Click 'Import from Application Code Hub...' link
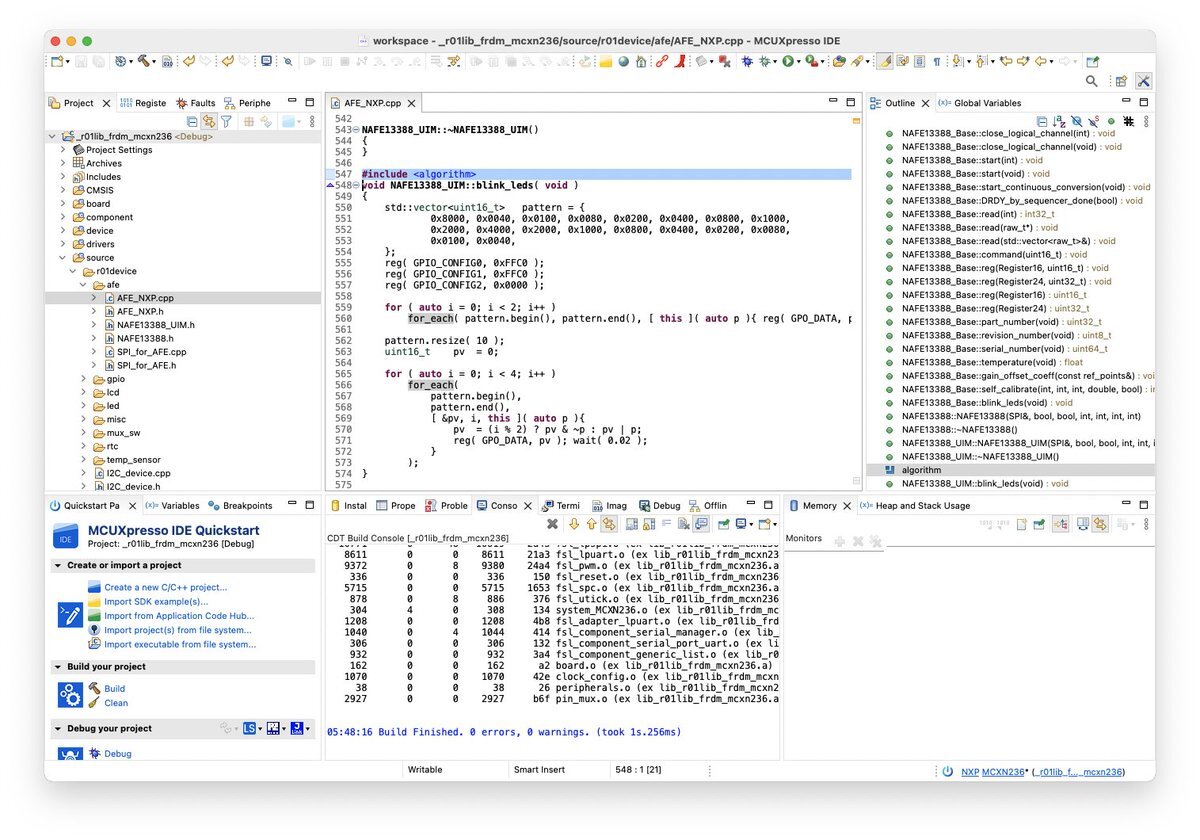This screenshot has height=840, width=1200. pos(179,616)
